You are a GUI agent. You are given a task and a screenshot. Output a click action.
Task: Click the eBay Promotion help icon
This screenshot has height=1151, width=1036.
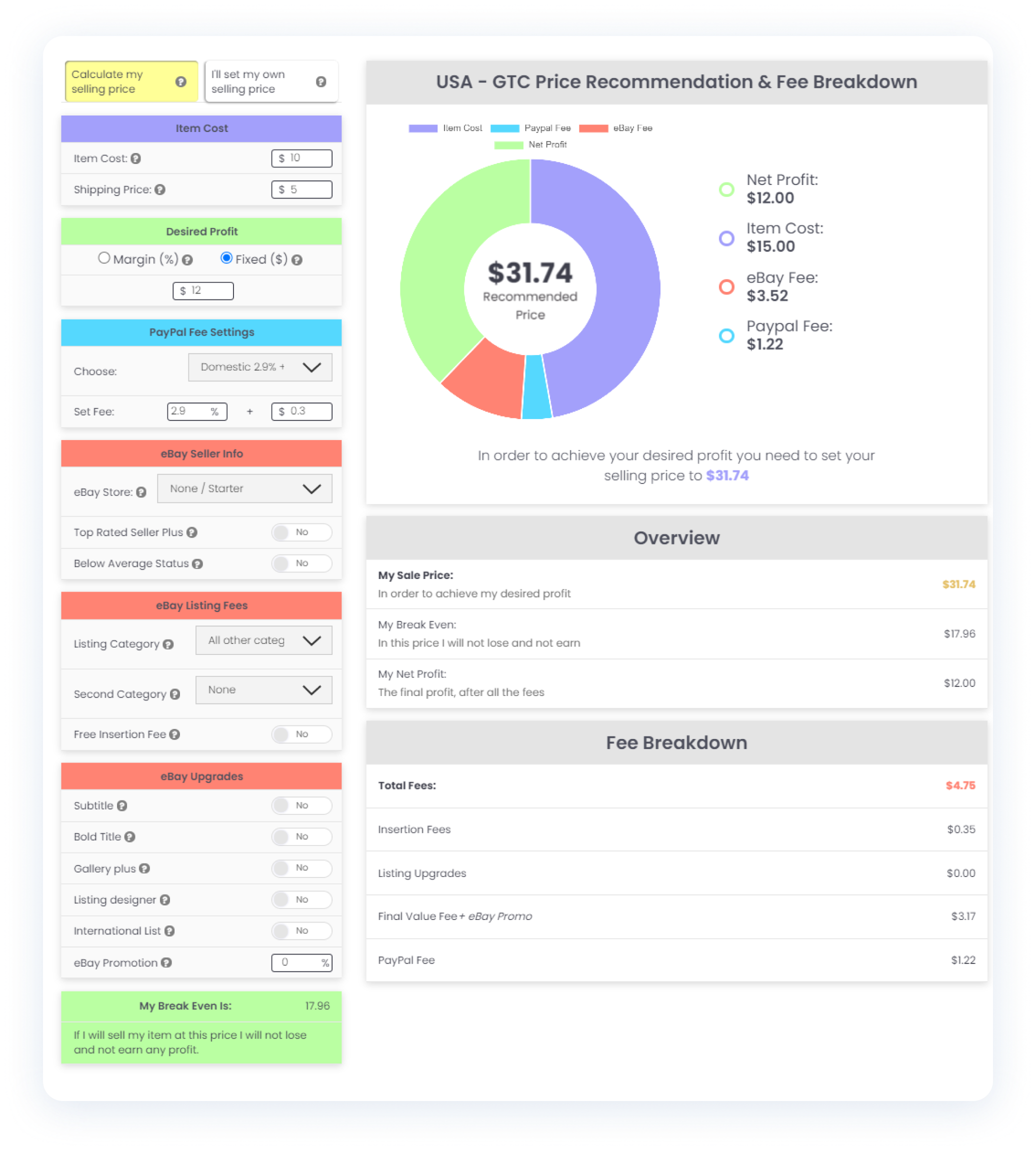(166, 962)
